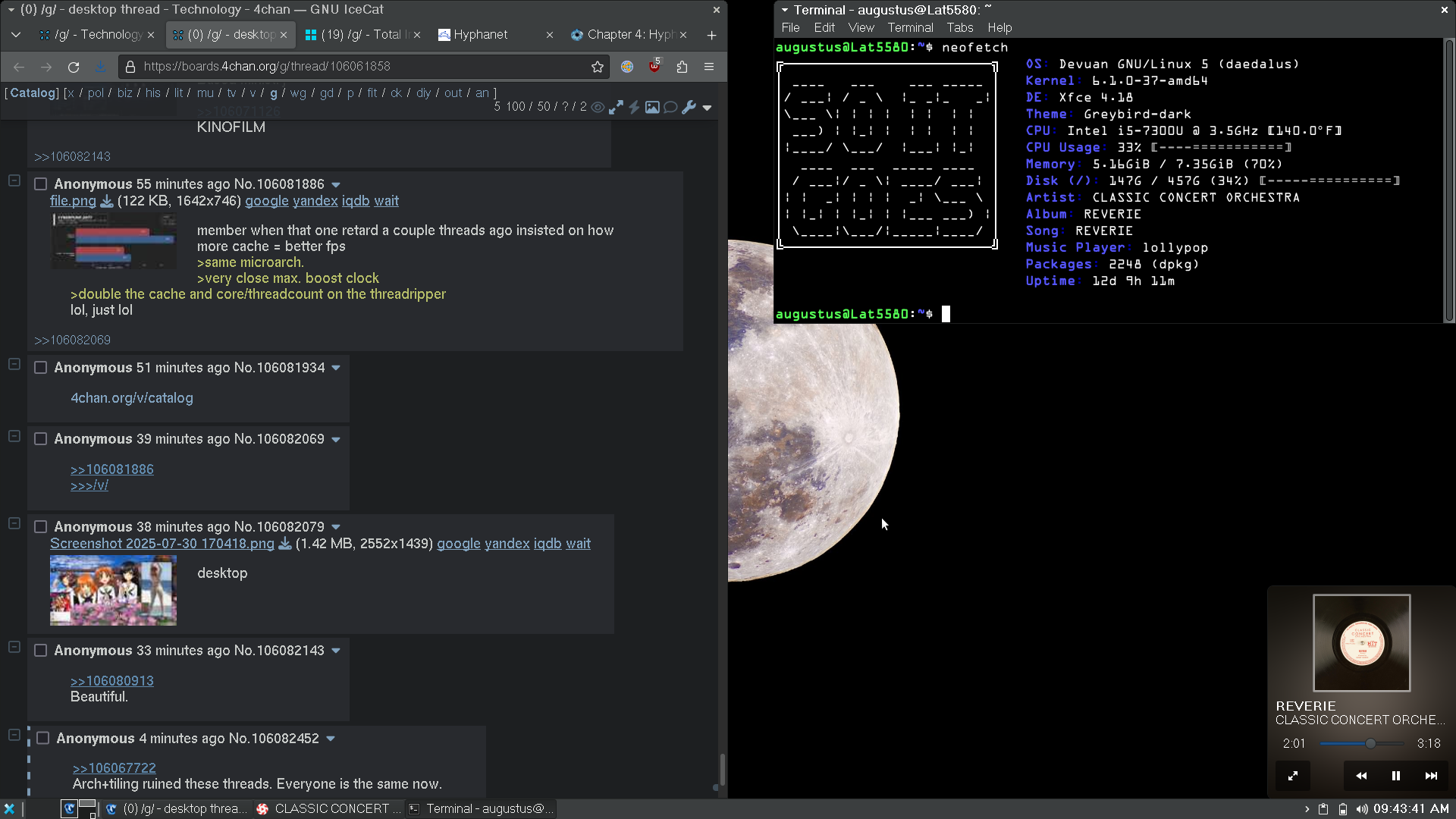
Task: Open the 4chan X quick reply bubble icon
Action: point(670,108)
